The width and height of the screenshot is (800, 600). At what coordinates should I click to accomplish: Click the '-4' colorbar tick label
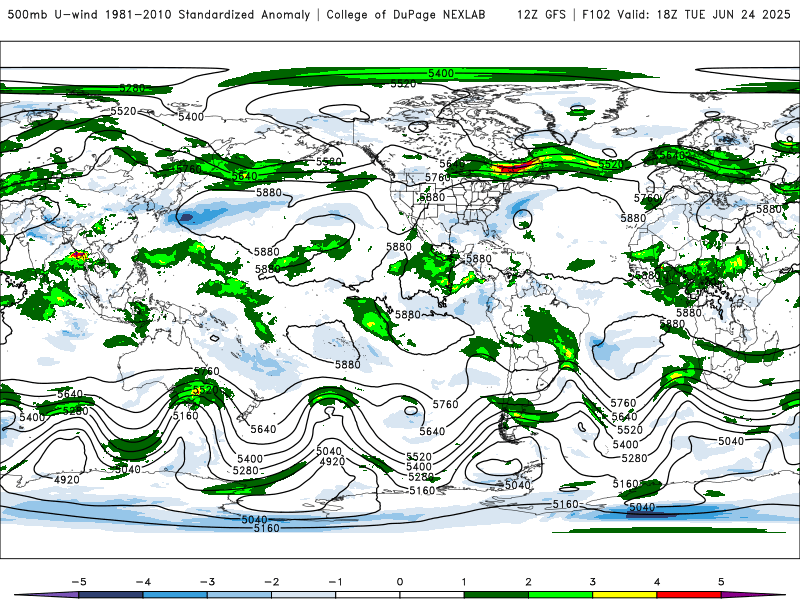tap(143, 582)
